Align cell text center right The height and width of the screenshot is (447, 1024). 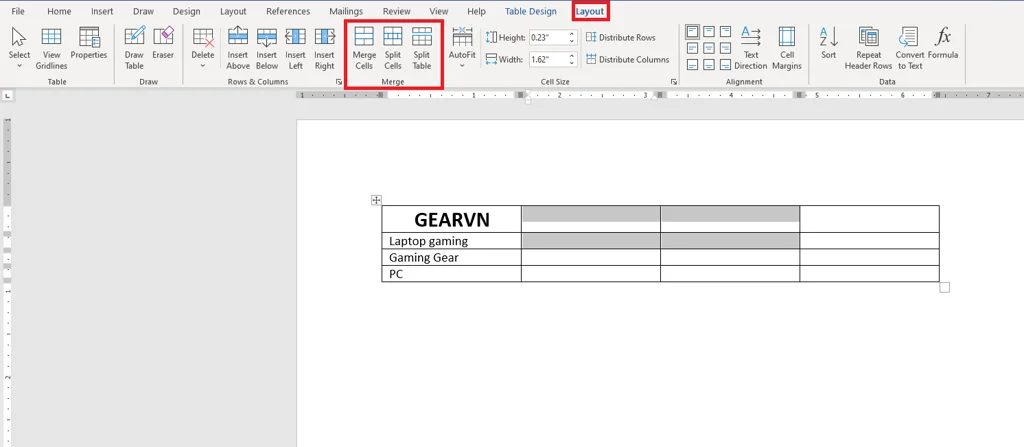point(725,48)
